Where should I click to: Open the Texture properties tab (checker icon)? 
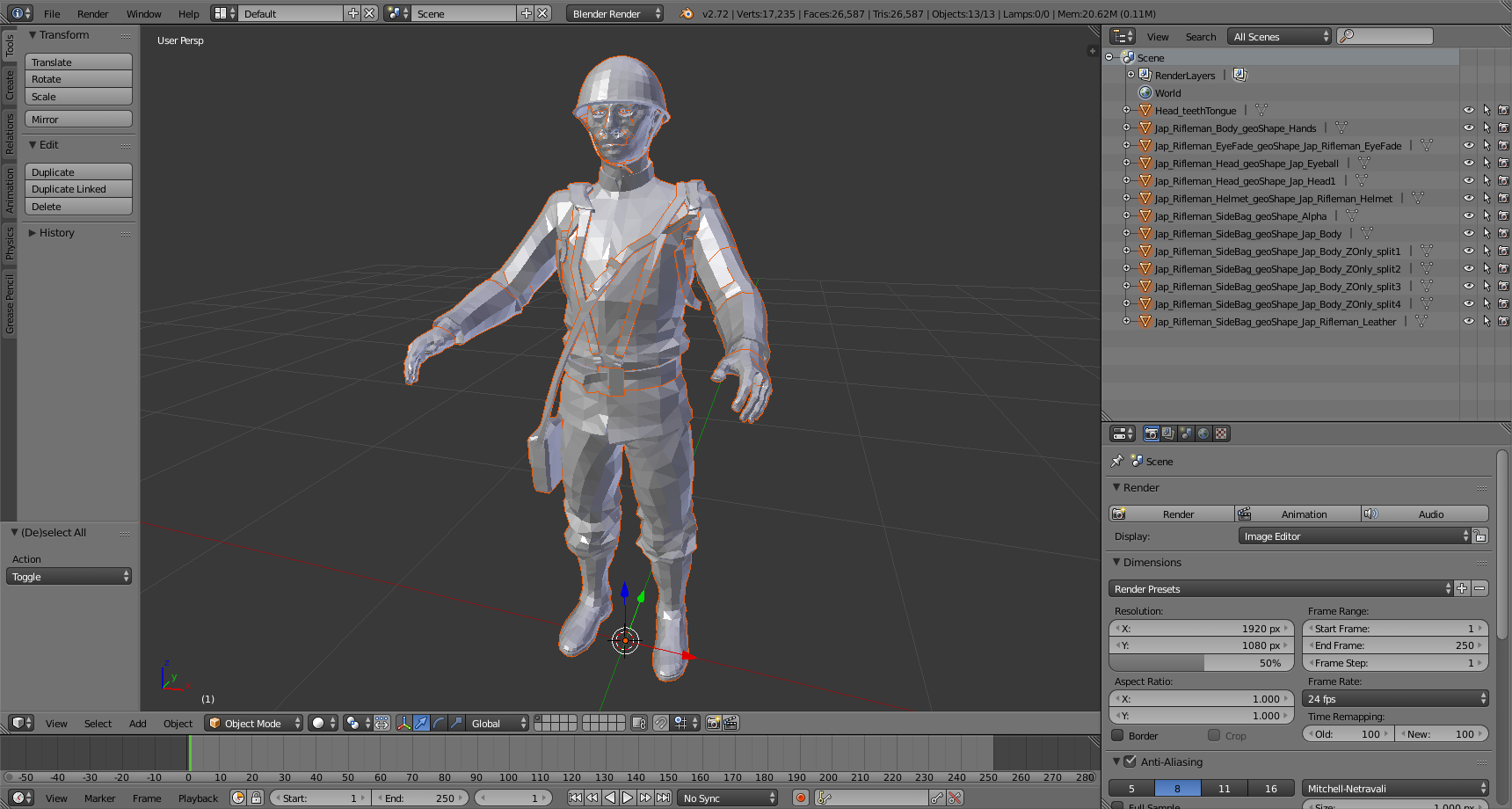(1221, 434)
